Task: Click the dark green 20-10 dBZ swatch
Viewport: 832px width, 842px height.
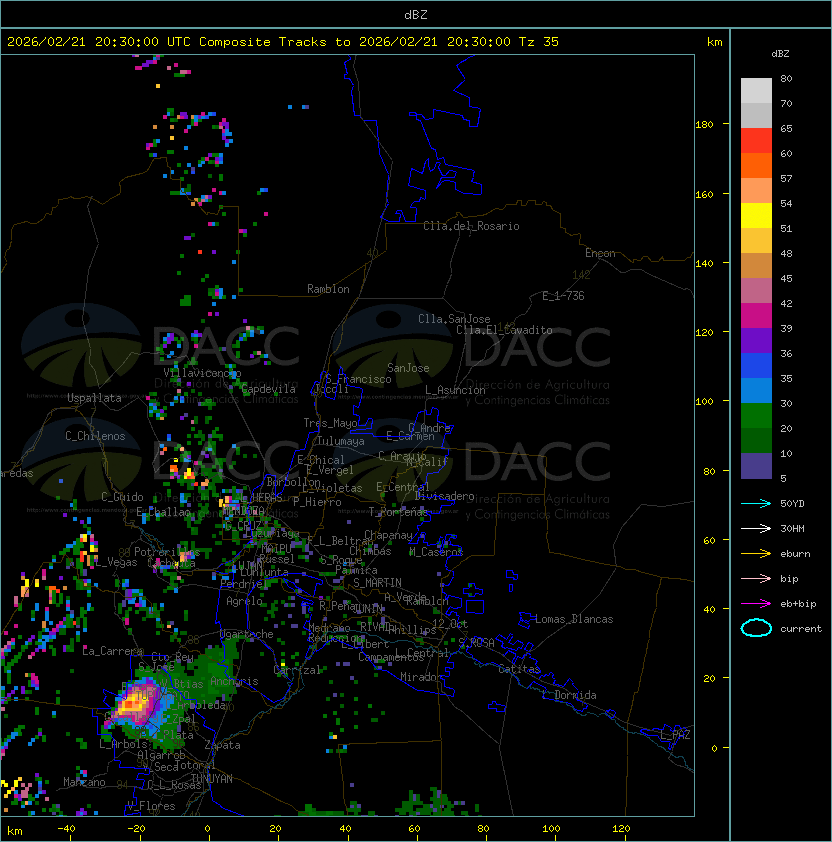Action: (756, 440)
